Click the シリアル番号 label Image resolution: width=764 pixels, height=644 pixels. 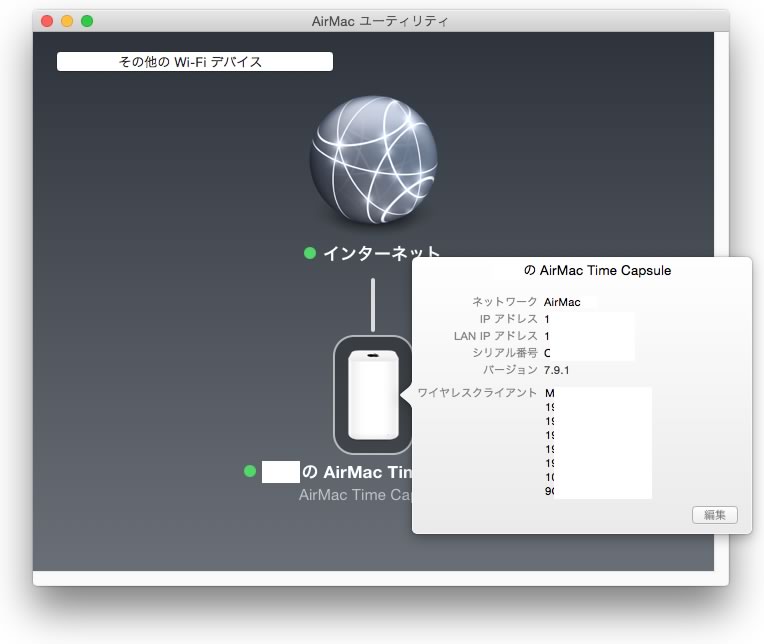point(504,352)
